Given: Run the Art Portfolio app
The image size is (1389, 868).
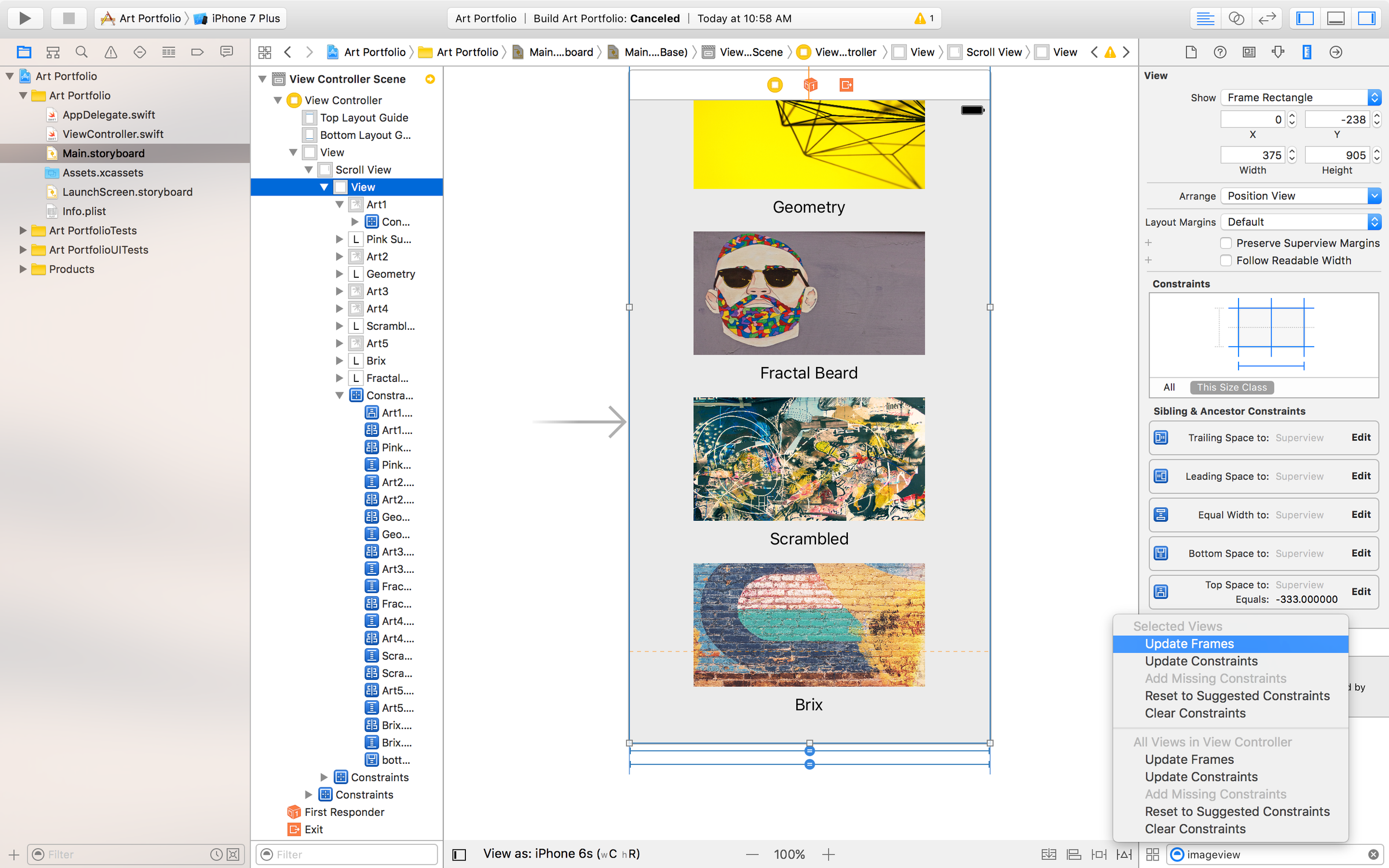Looking at the screenshot, I should click(25, 18).
